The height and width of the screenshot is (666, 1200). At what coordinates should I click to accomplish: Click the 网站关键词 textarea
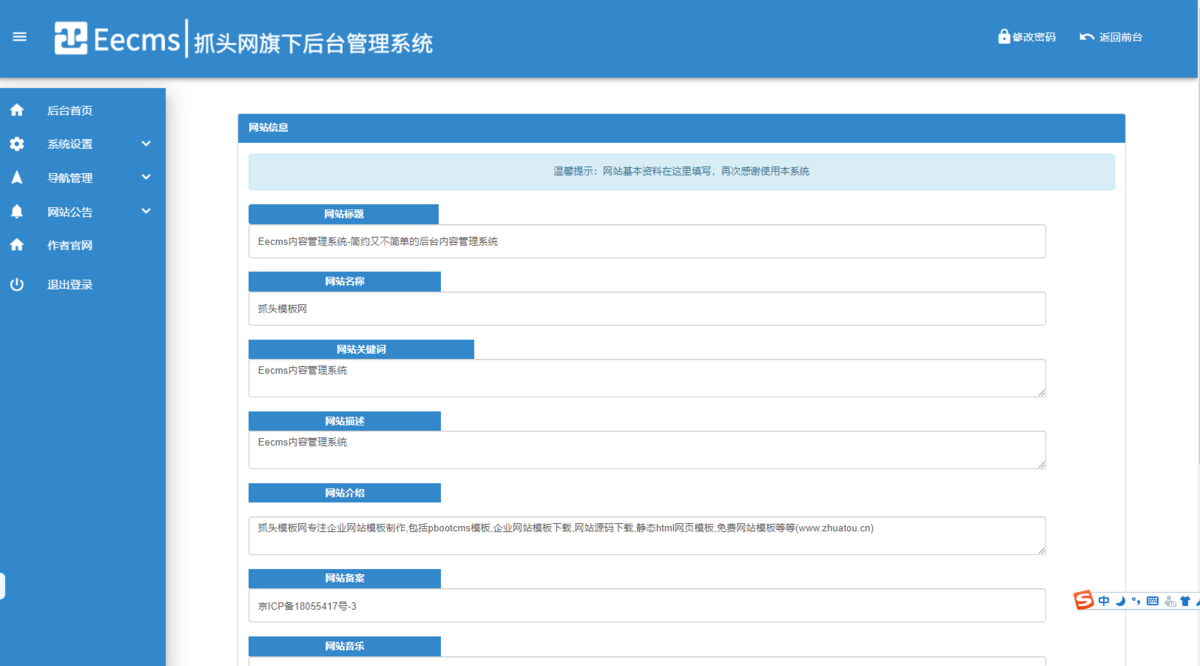[647, 378]
